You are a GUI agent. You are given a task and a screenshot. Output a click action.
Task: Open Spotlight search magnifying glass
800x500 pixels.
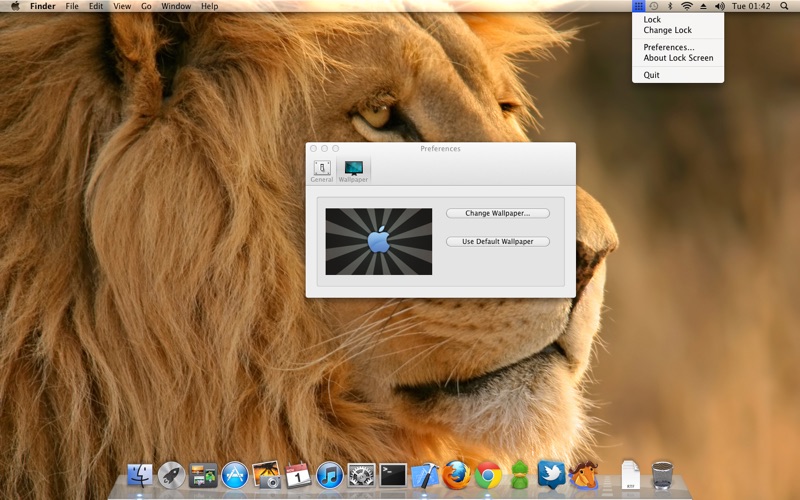pyautogui.click(x=784, y=6)
